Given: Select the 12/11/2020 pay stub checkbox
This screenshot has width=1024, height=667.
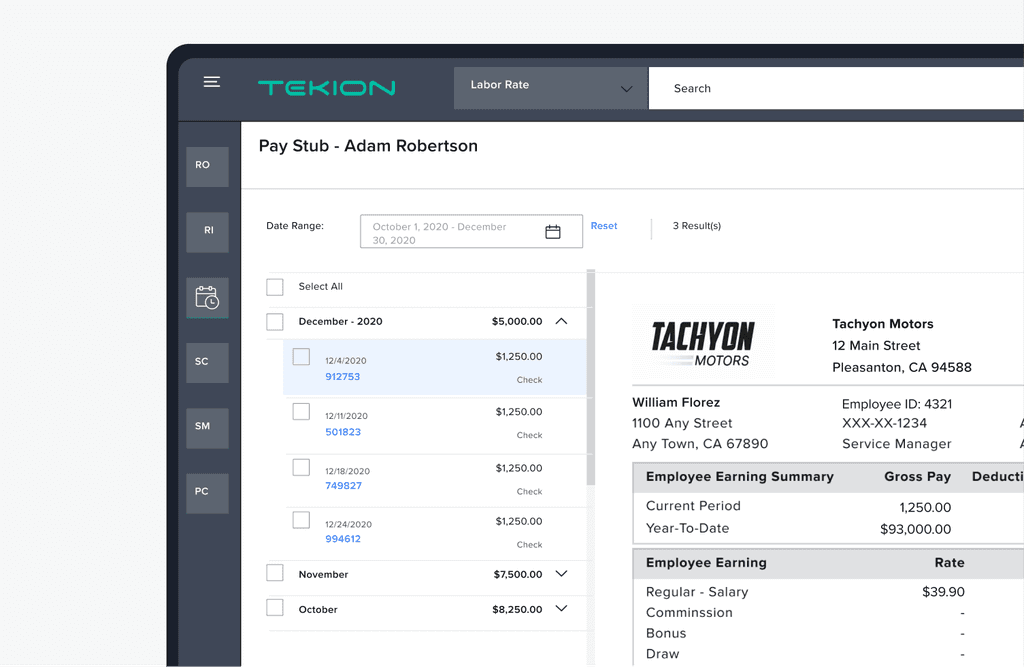Looking at the screenshot, I should (x=301, y=411).
